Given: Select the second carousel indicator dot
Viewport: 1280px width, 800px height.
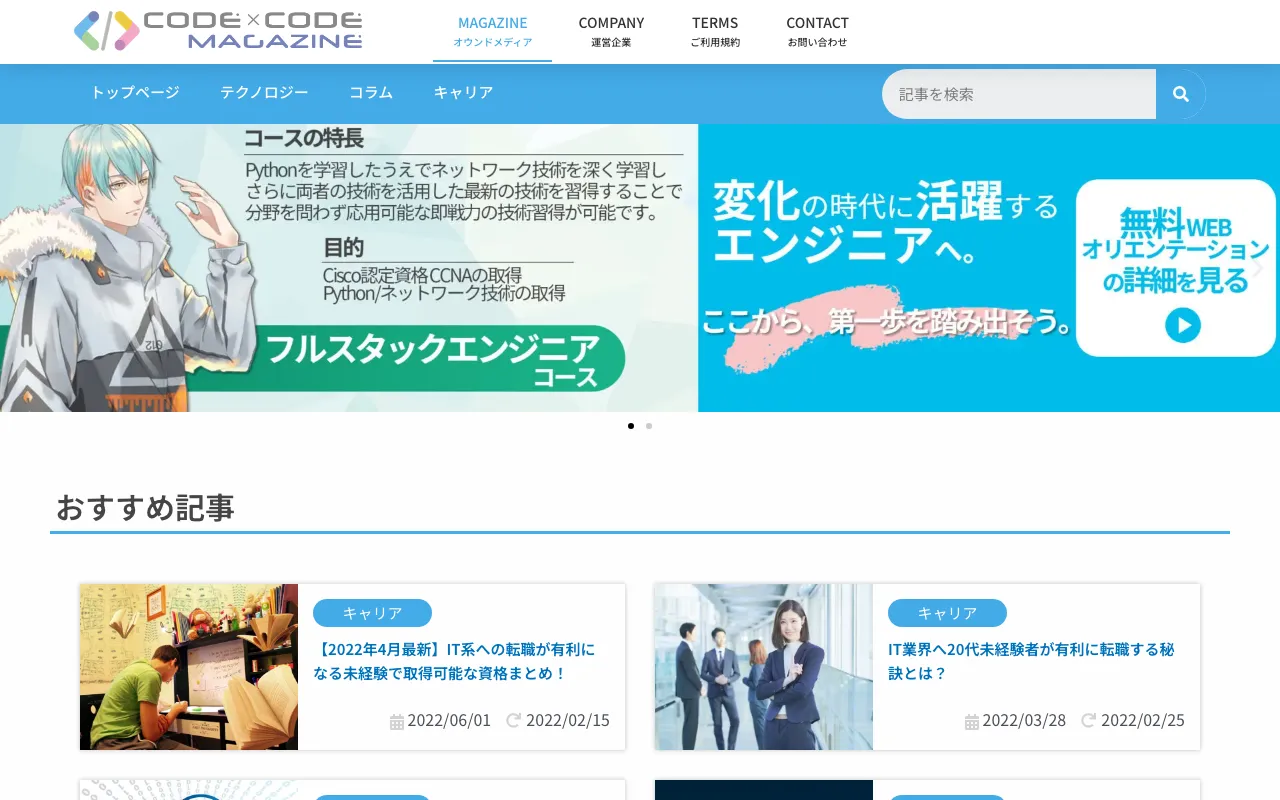Looking at the screenshot, I should click(649, 425).
